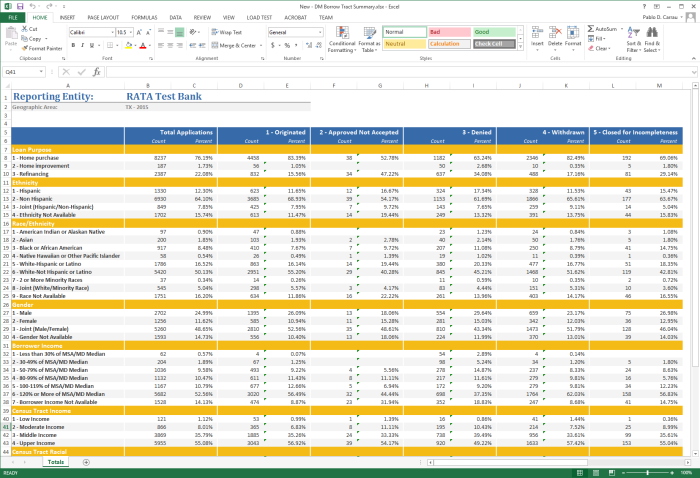
Task: Open the AutoSum dropdown arrow
Action: [621, 29]
